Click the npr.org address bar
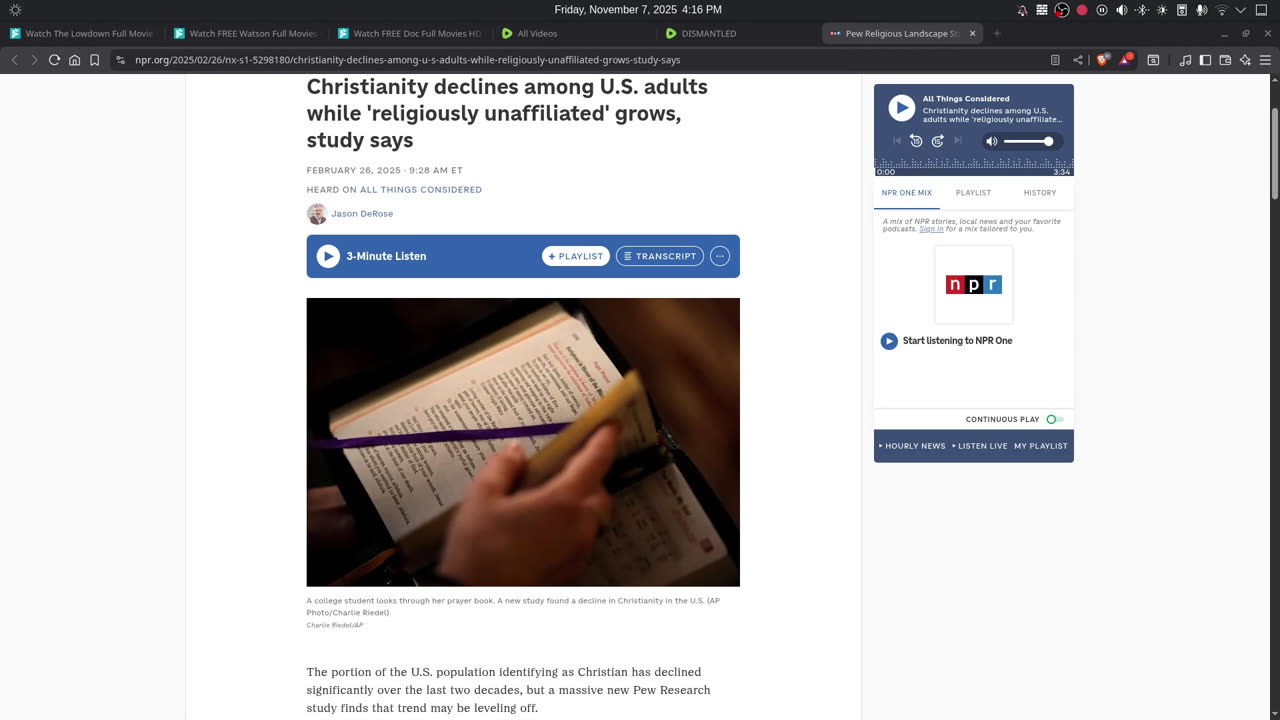1280x720 pixels. 580,60
